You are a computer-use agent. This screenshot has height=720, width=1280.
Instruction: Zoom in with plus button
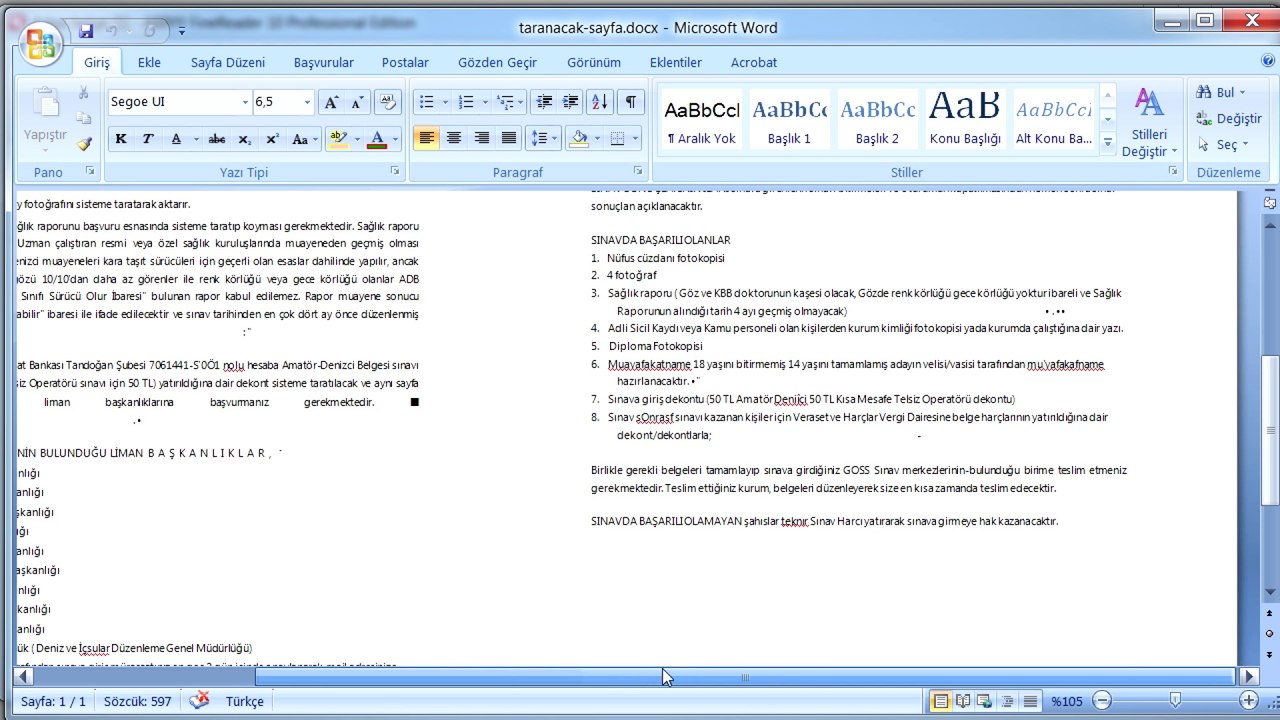1249,701
